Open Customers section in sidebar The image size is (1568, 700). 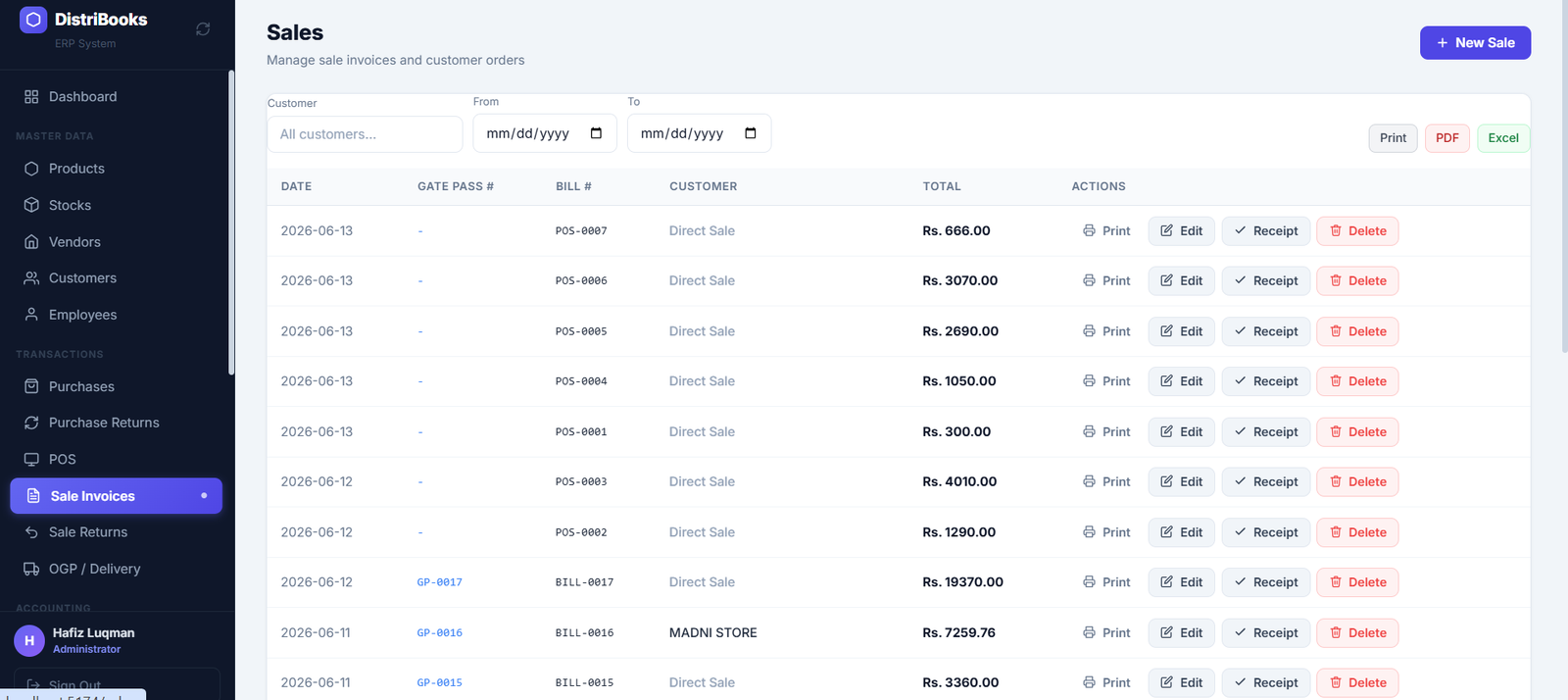pos(116,278)
